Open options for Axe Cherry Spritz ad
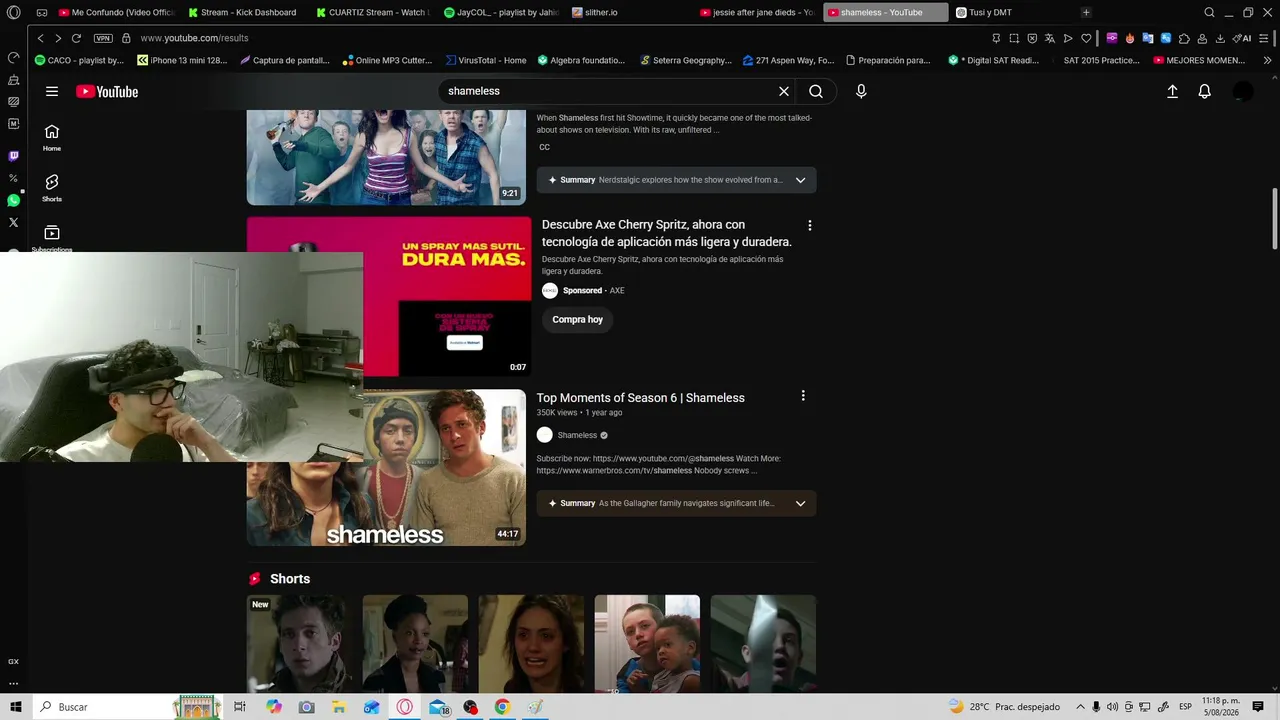 tap(809, 225)
